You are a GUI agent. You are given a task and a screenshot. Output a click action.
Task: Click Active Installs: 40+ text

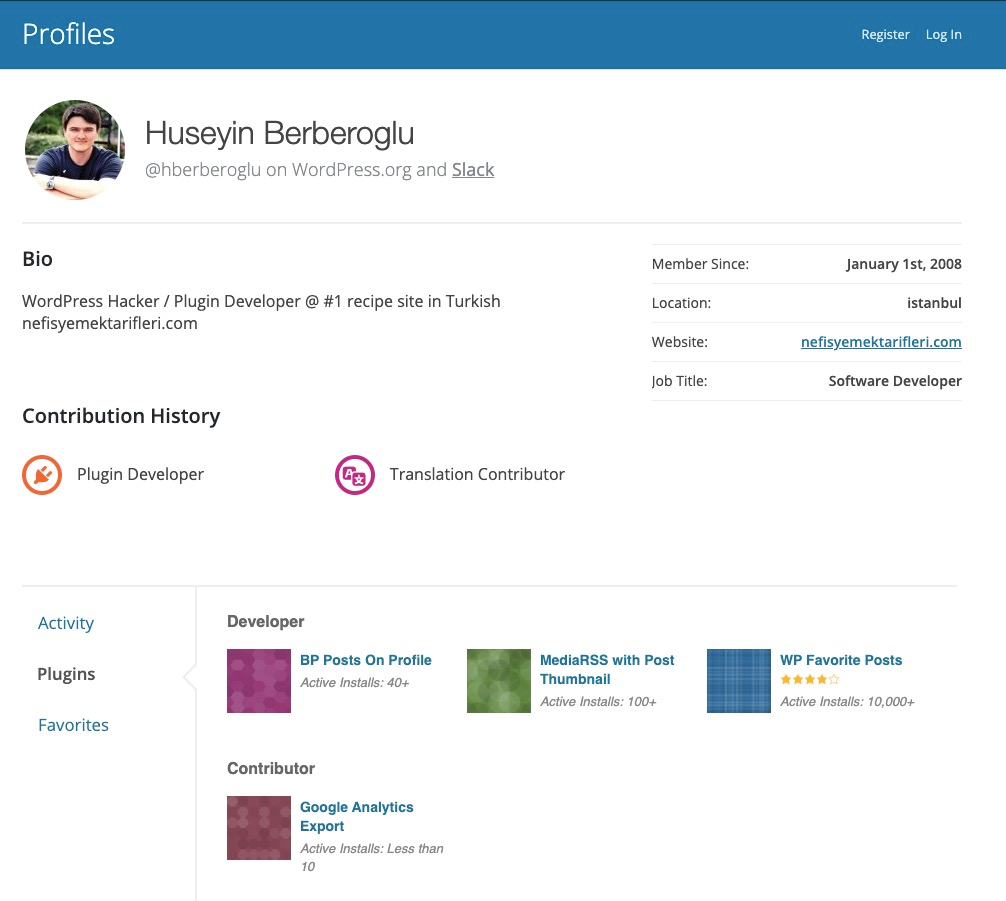point(355,683)
